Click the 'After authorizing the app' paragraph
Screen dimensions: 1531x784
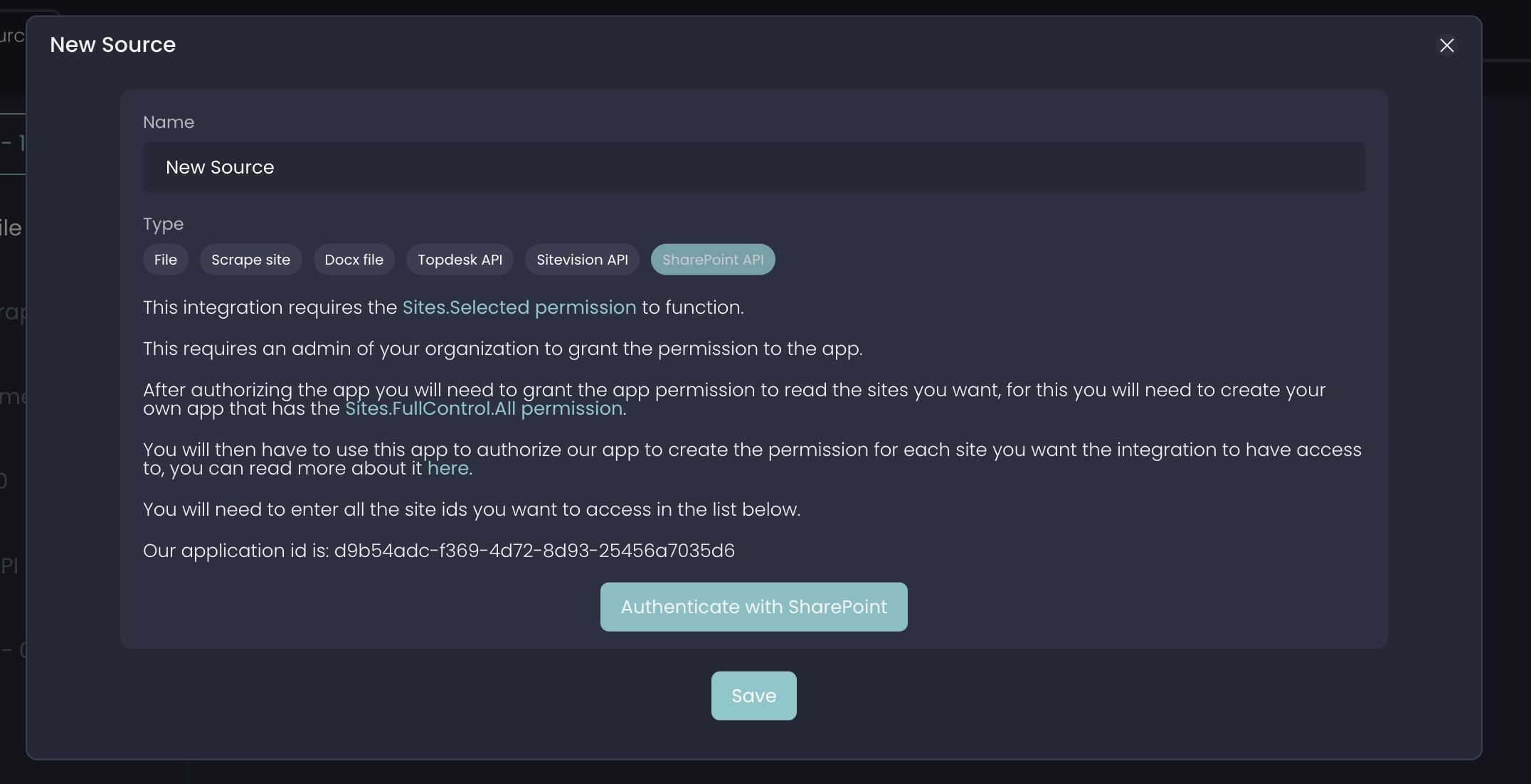click(x=733, y=391)
